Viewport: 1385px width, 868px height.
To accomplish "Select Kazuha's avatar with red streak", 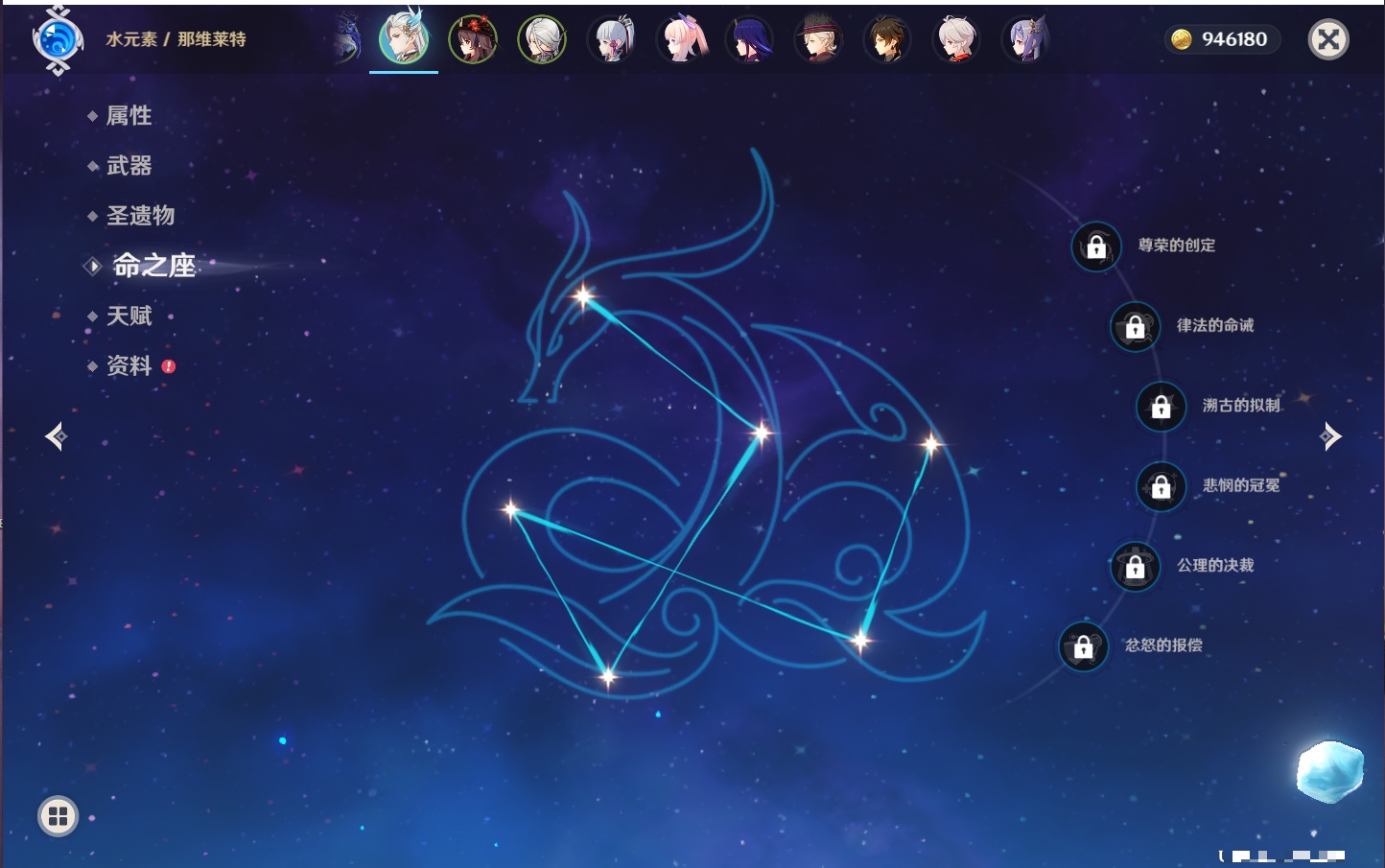I will [956, 40].
